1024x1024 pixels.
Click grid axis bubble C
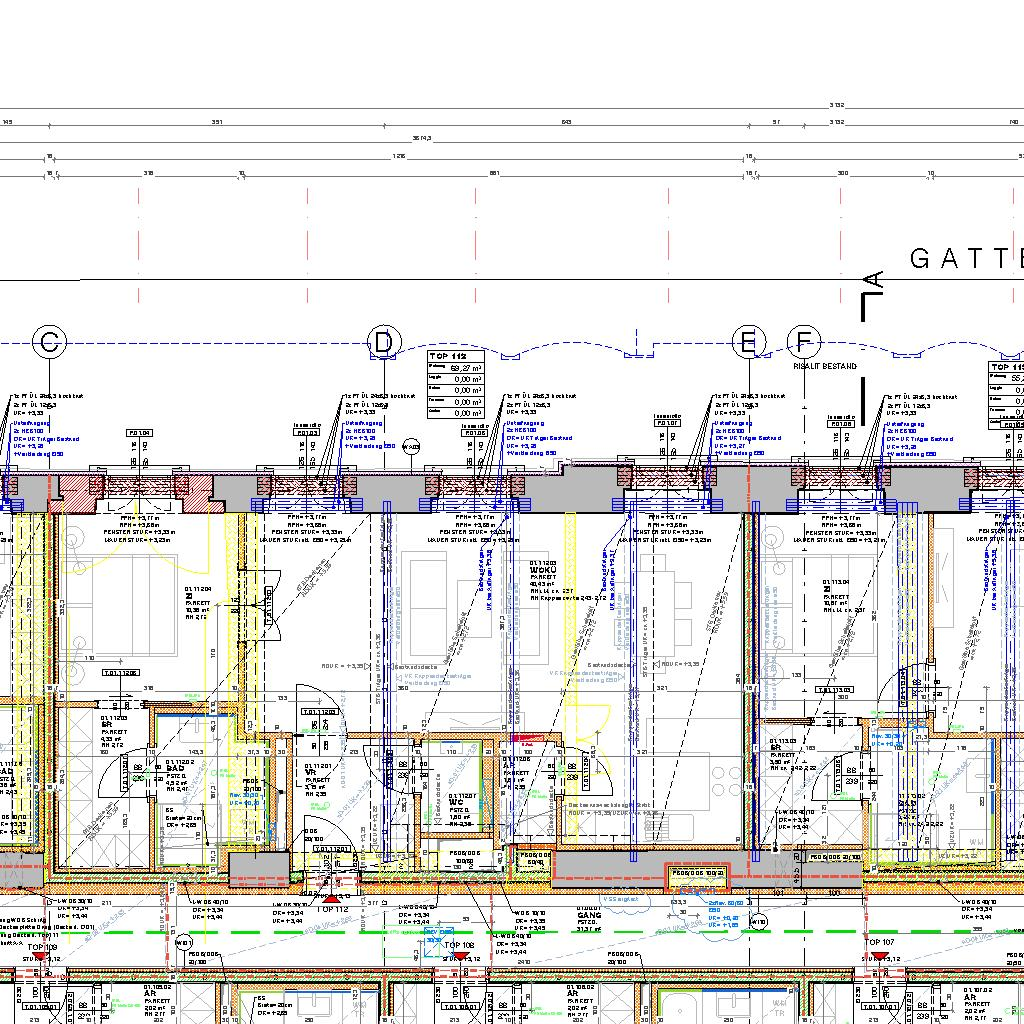(49, 343)
